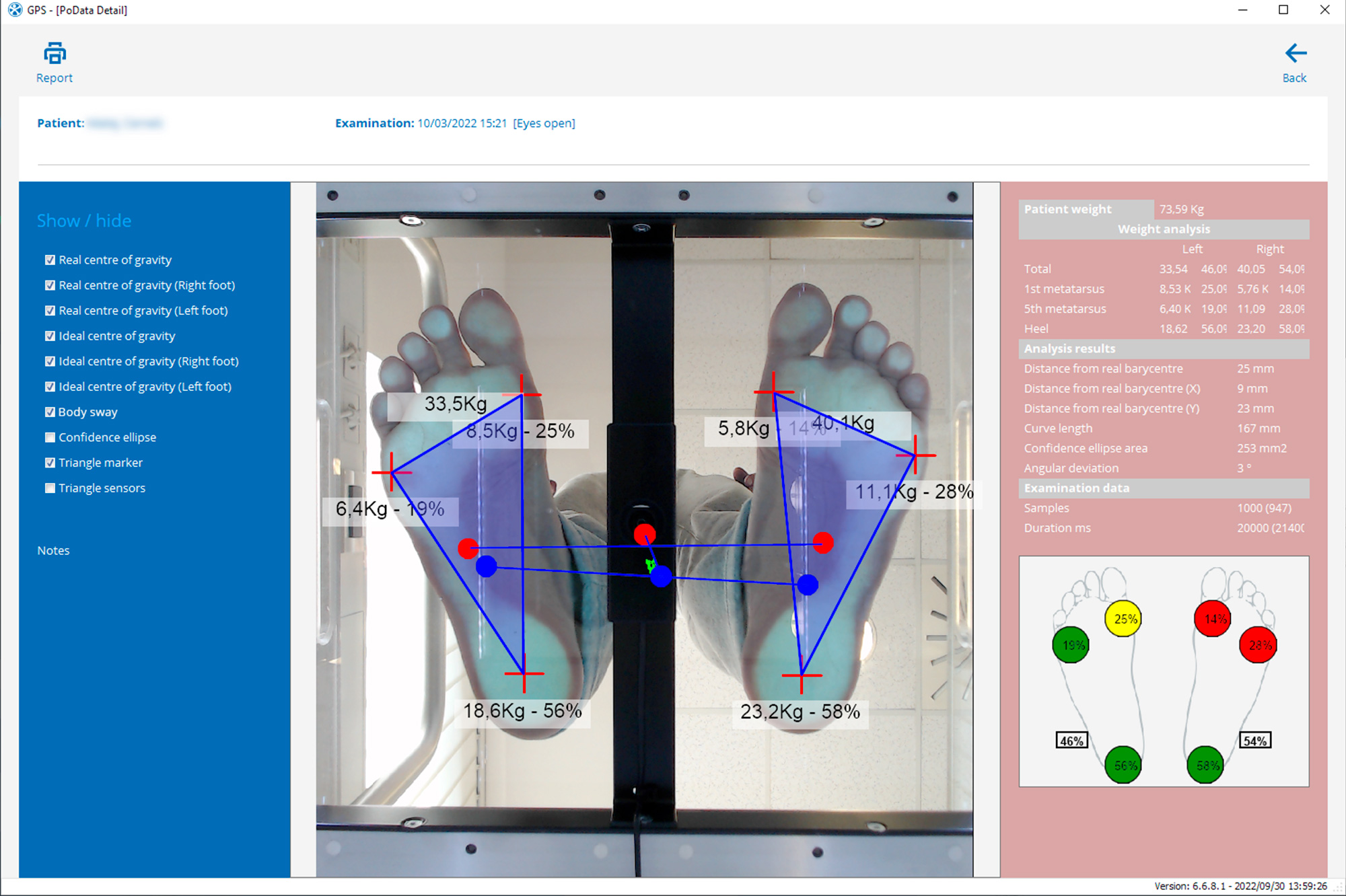
Task: Click the 54% right foot box
Action: click(x=1255, y=741)
